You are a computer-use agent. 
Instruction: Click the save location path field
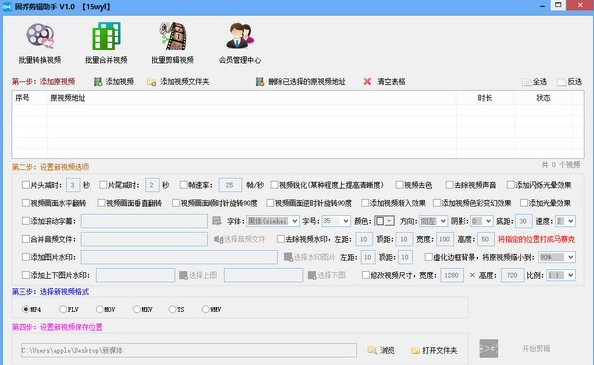pos(189,350)
